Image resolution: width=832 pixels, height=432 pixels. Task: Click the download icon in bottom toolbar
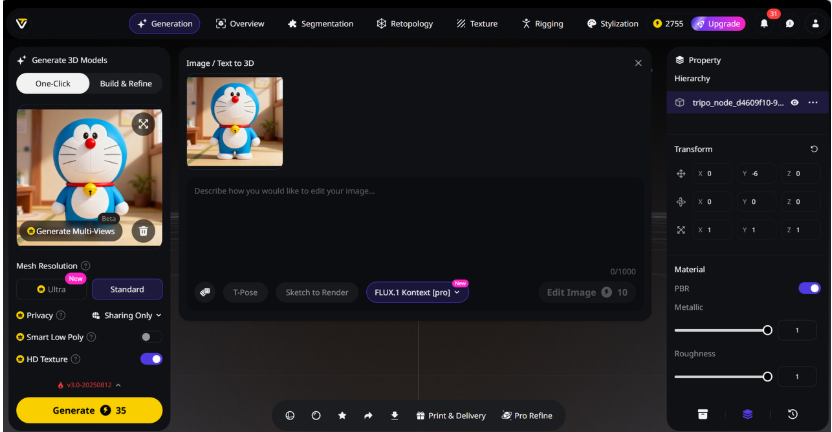tap(394, 415)
